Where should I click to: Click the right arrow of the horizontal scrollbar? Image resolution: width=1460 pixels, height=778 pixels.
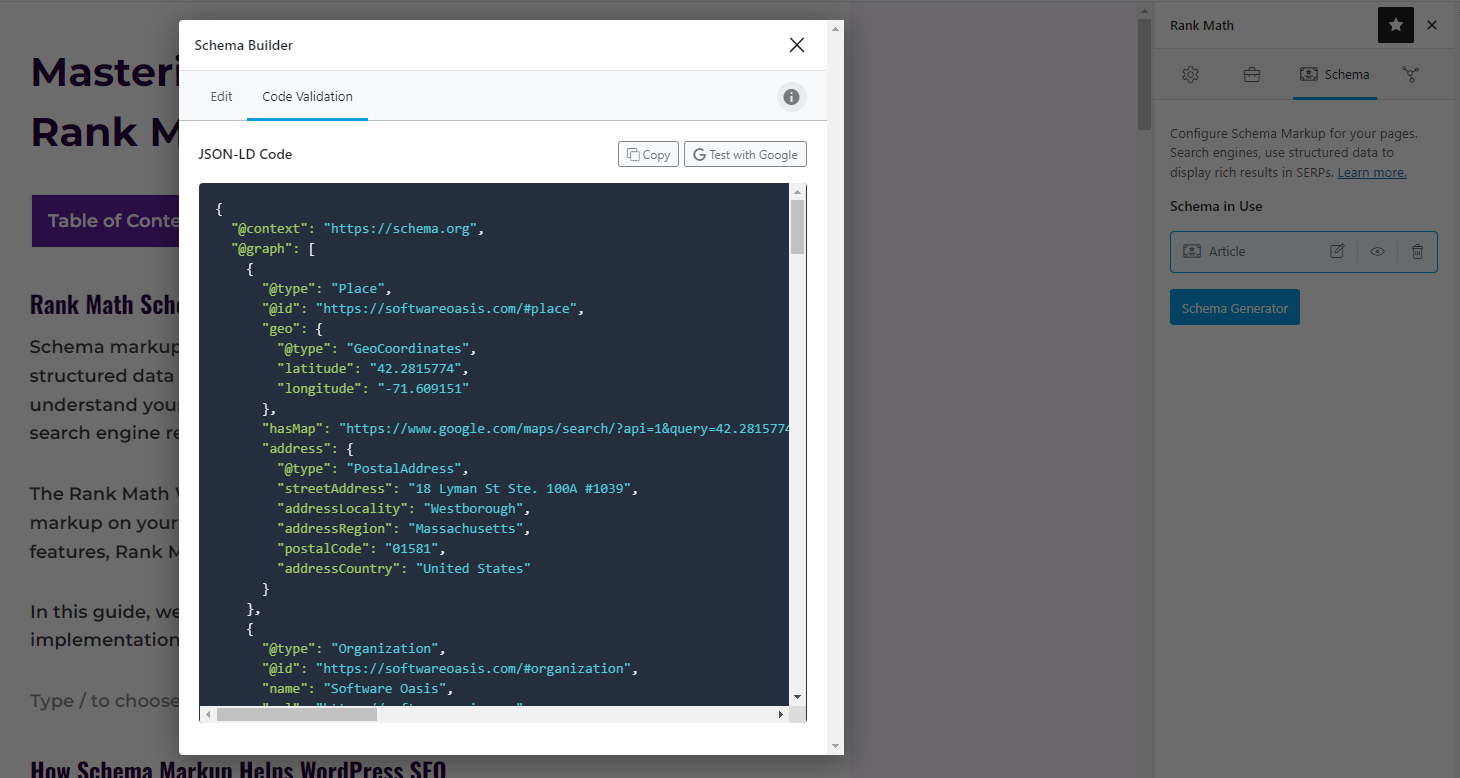[781, 714]
